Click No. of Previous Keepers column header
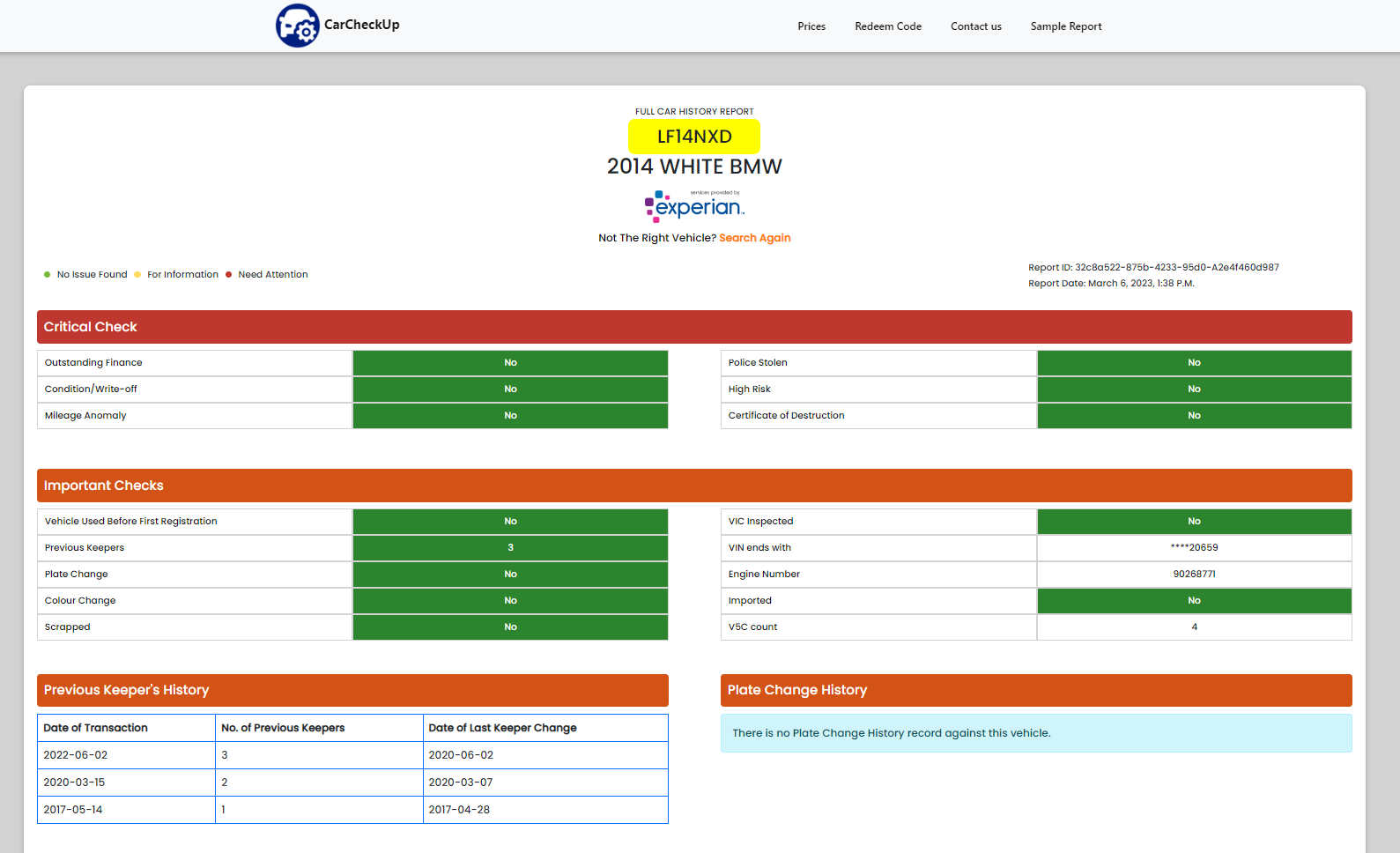Image resolution: width=1400 pixels, height=853 pixels. click(319, 728)
